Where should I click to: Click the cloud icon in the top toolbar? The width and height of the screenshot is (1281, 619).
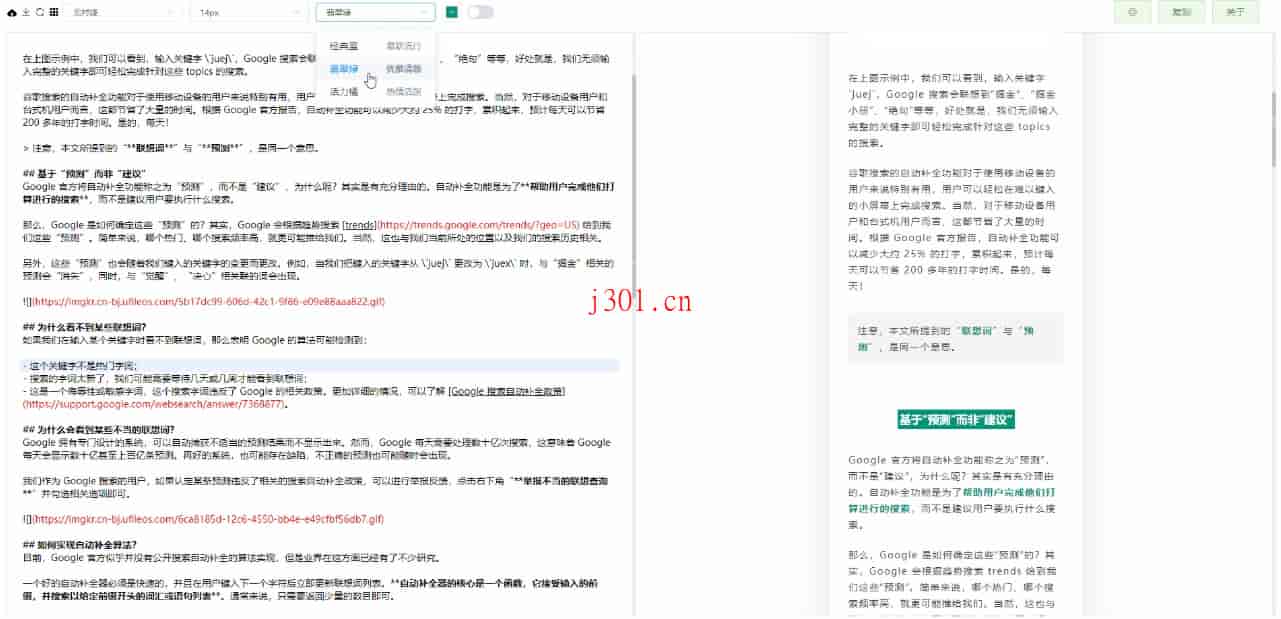[11, 12]
